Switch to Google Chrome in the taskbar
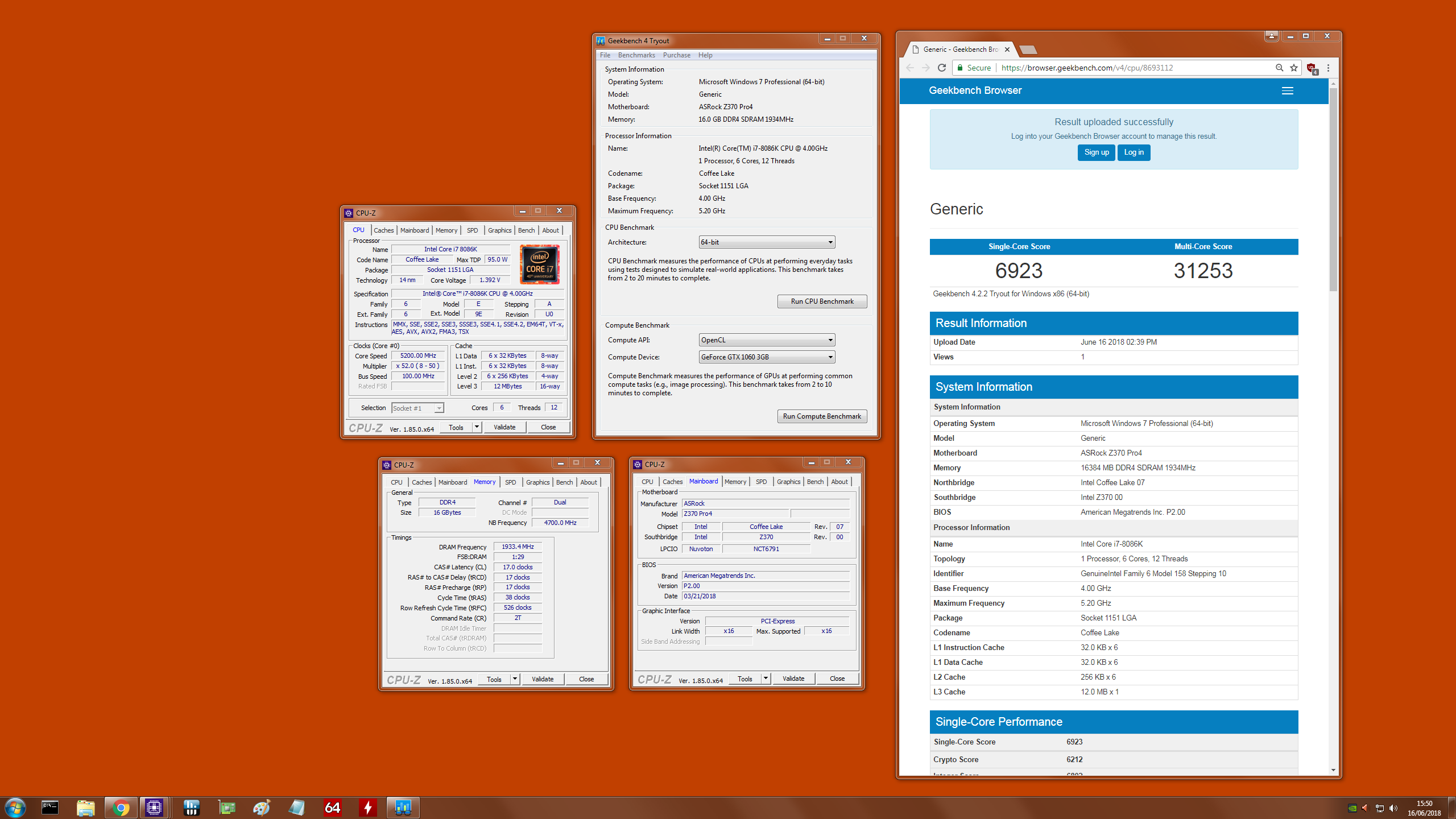1456x819 pixels. point(121,807)
